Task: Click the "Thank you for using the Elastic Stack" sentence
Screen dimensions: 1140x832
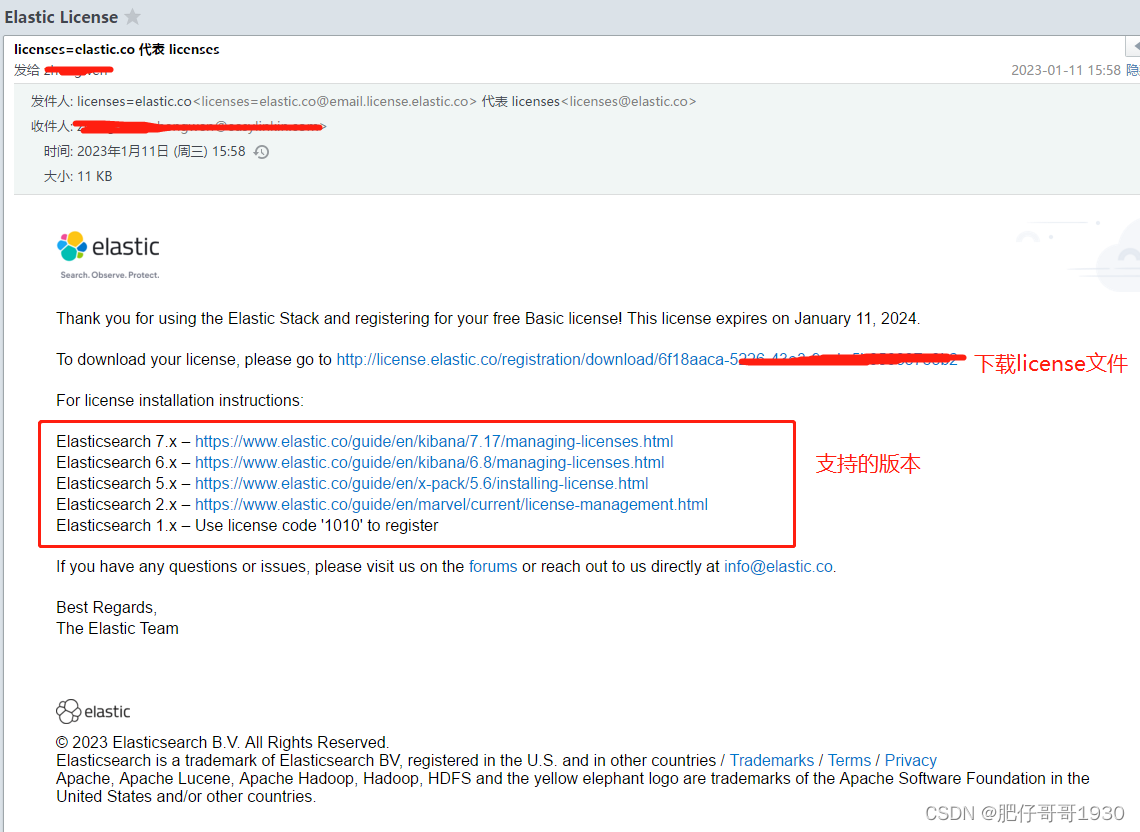Action: click(x=488, y=319)
